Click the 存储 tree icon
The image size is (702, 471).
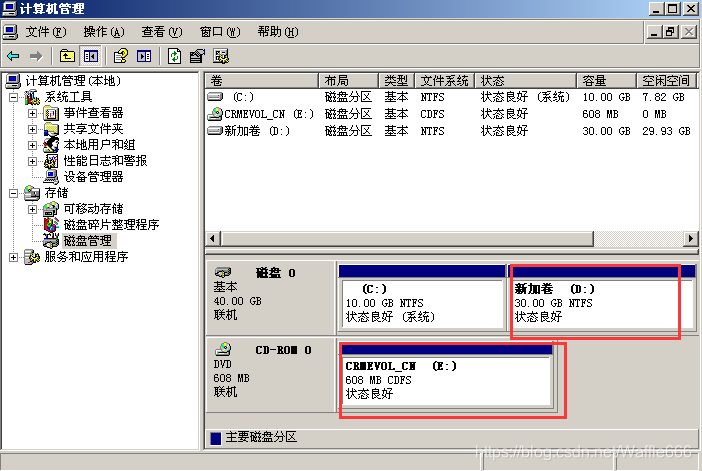click(32, 193)
